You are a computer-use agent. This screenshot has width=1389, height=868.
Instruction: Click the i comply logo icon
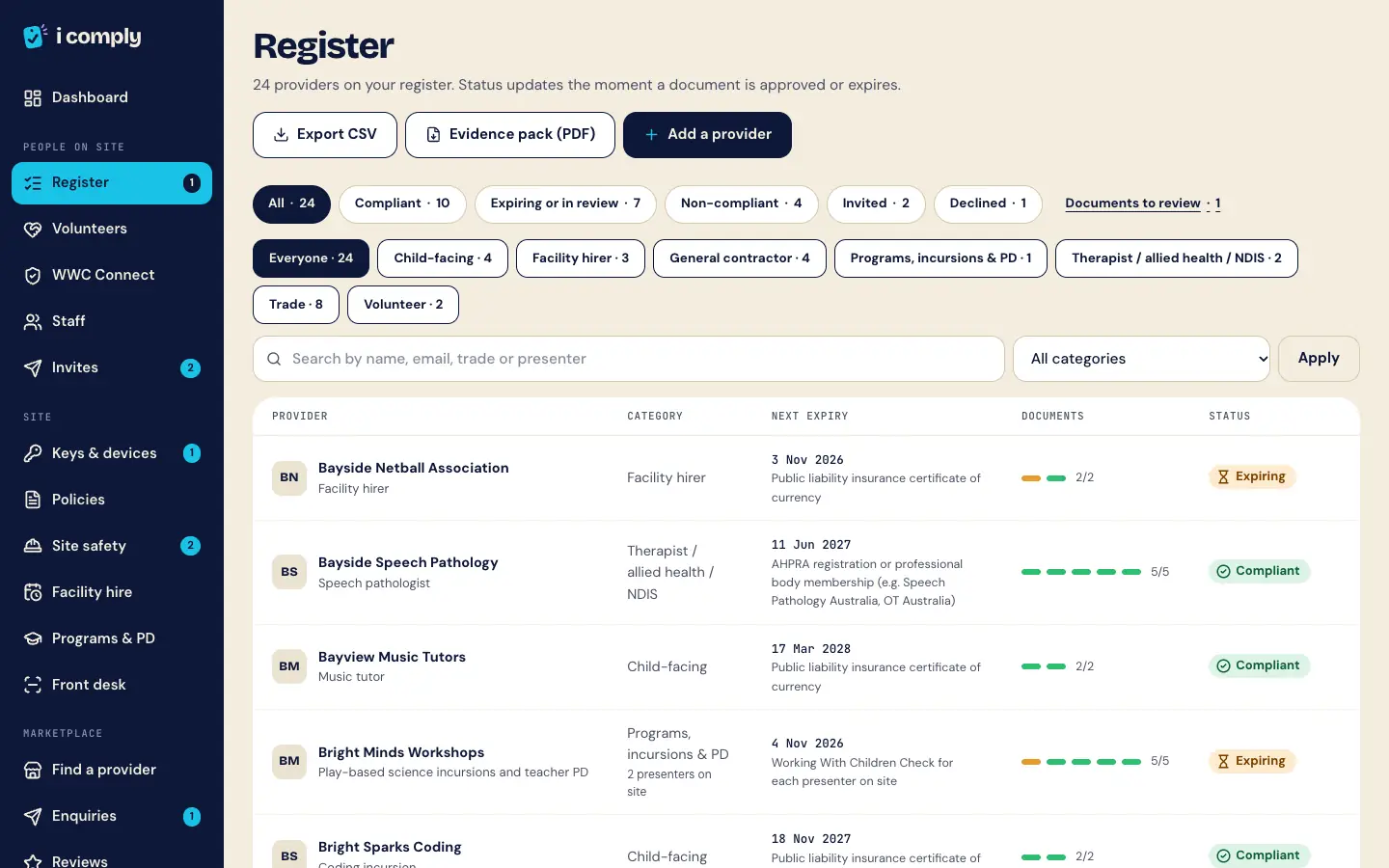pyautogui.click(x=35, y=36)
